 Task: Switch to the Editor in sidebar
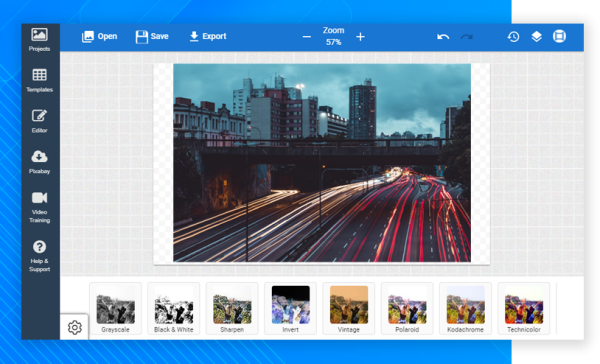click(39, 121)
